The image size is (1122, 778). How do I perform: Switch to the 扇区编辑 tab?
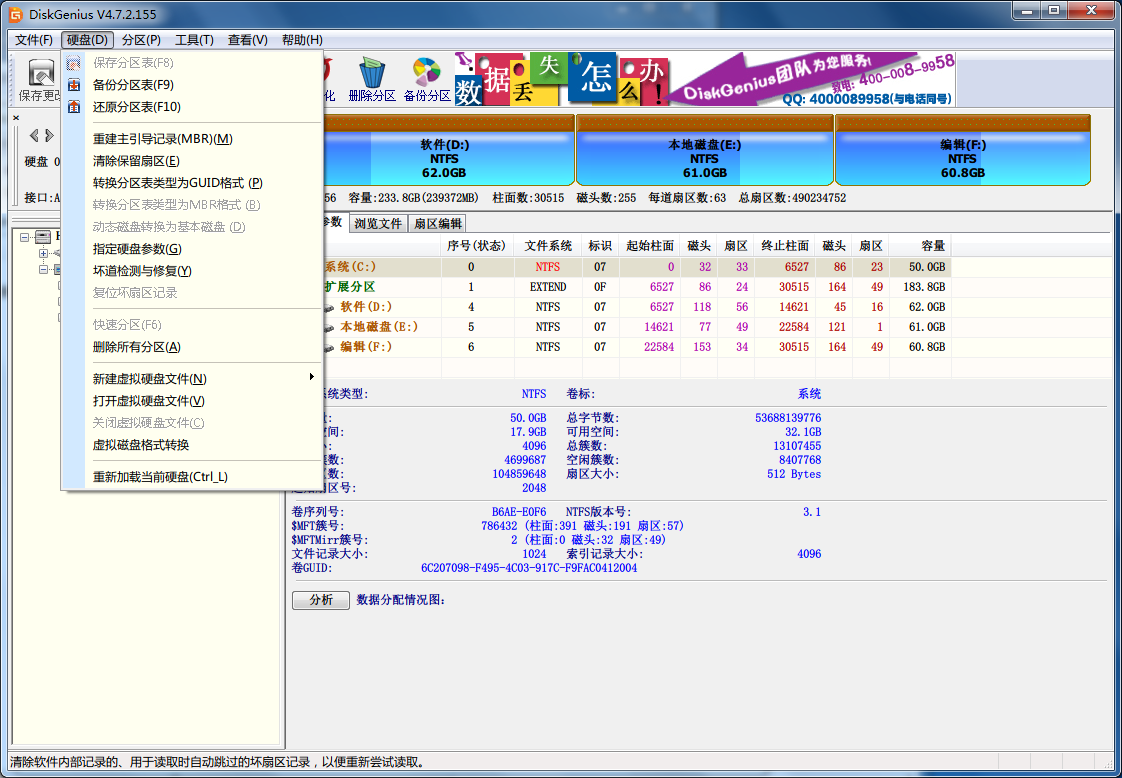pos(438,224)
